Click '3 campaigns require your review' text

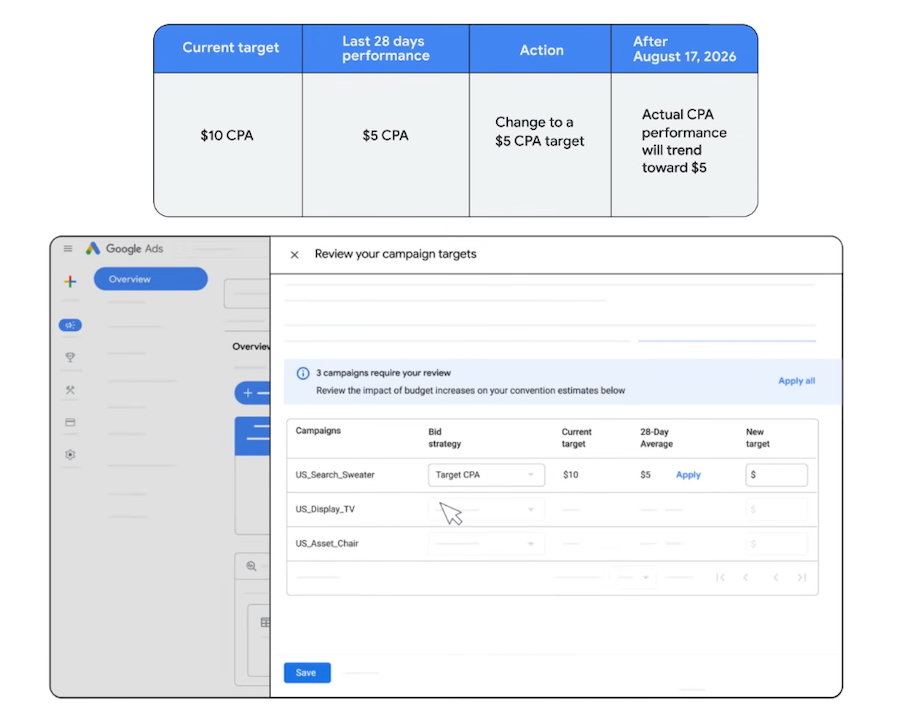[x=383, y=373]
